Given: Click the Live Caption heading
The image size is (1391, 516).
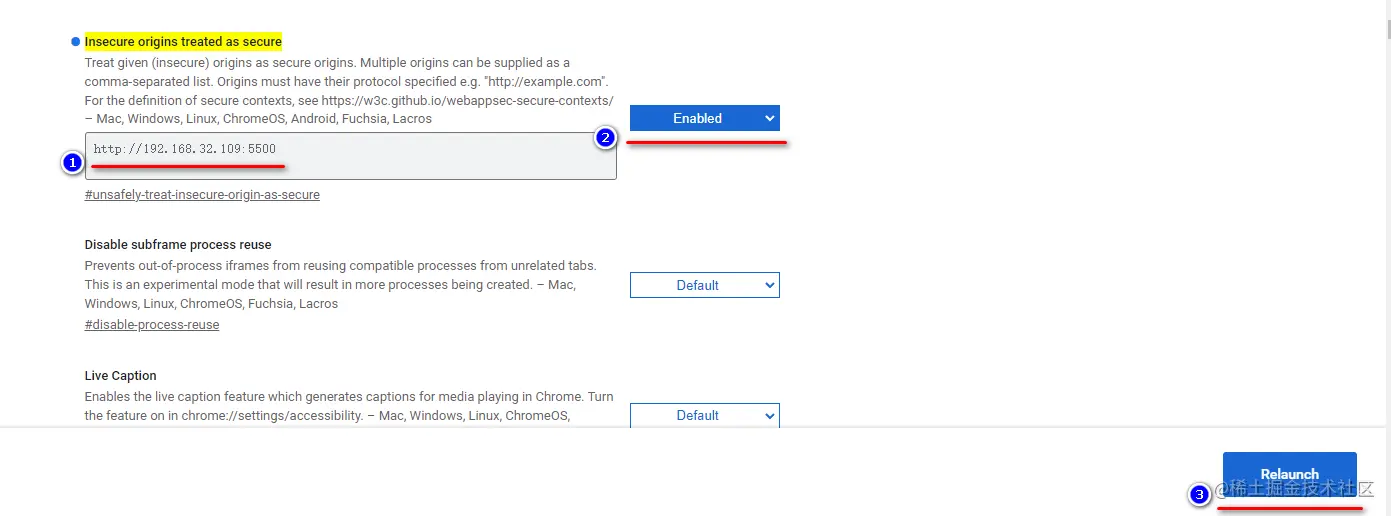Looking at the screenshot, I should (121, 376).
